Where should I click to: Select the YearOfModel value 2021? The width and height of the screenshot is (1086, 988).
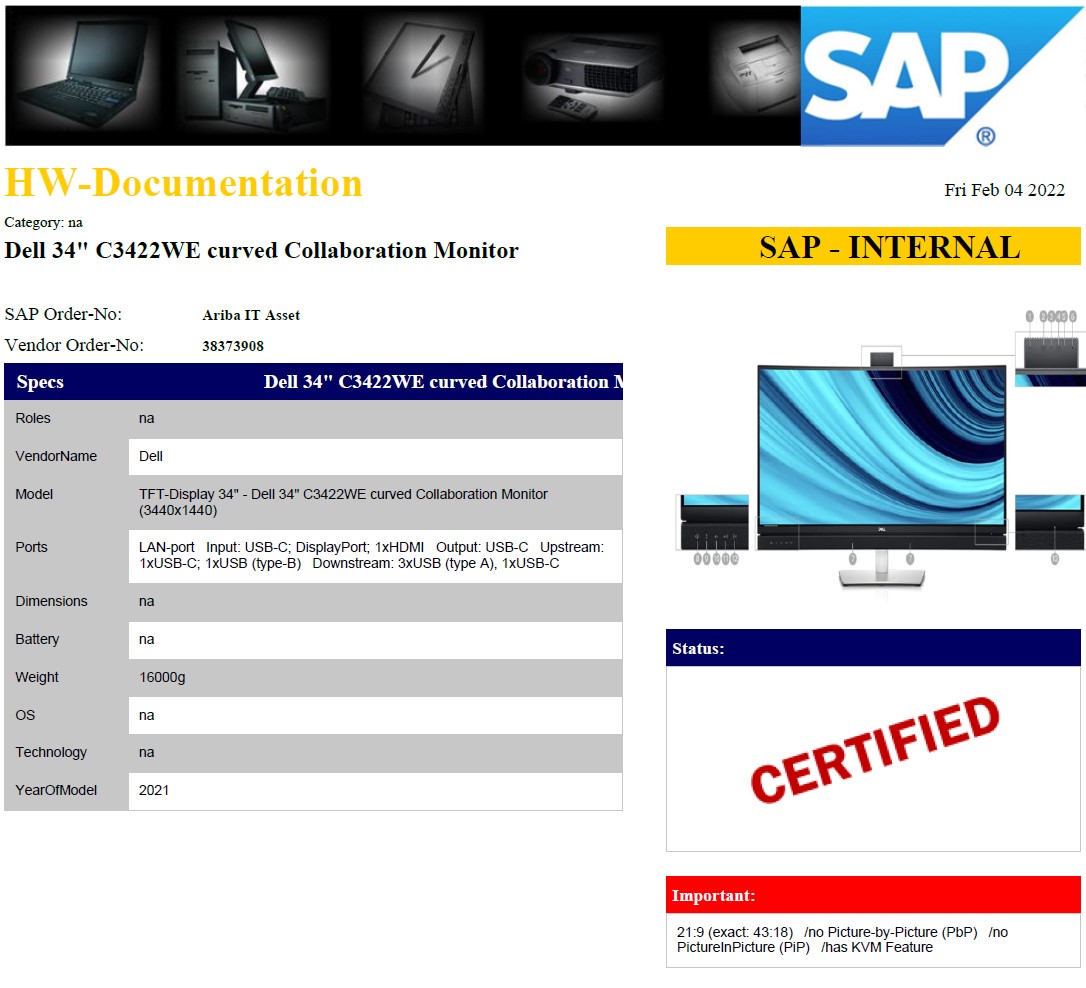[154, 791]
